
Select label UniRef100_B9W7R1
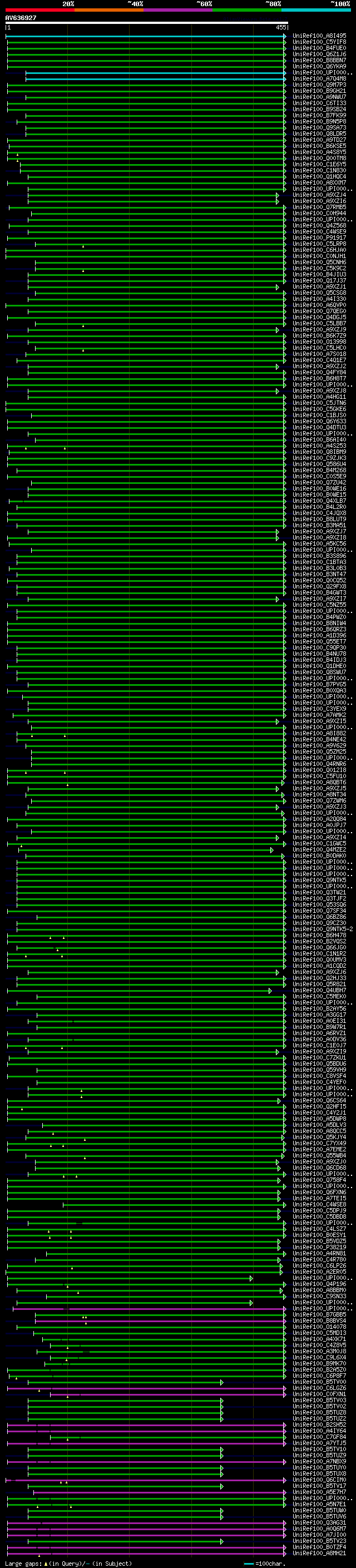click(319, 1027)
